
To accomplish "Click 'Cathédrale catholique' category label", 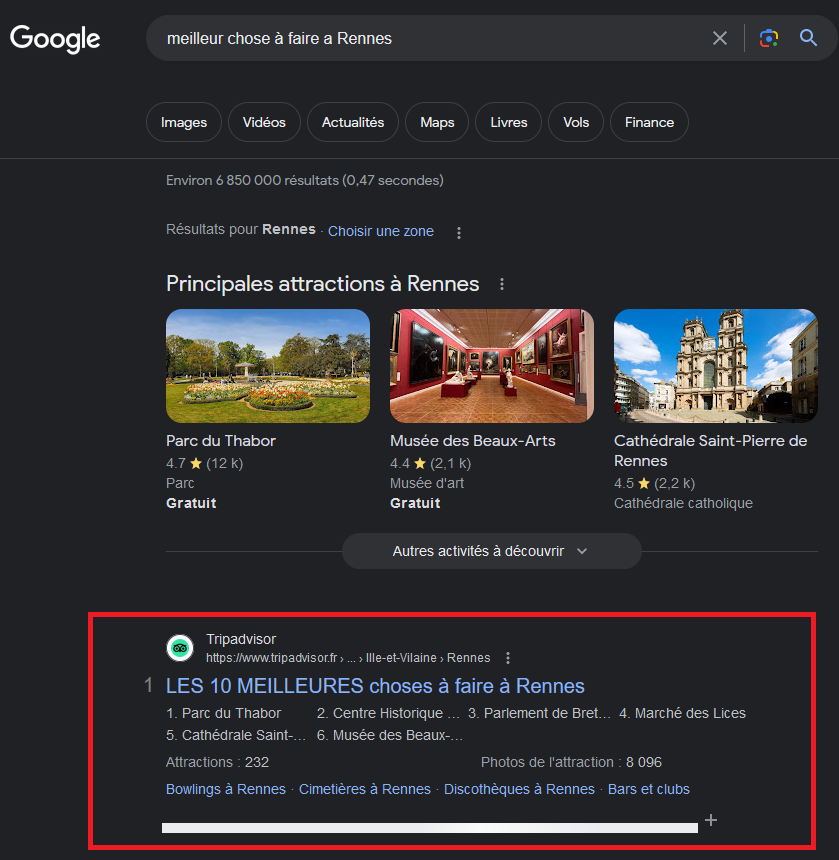I will pos(683,503).
